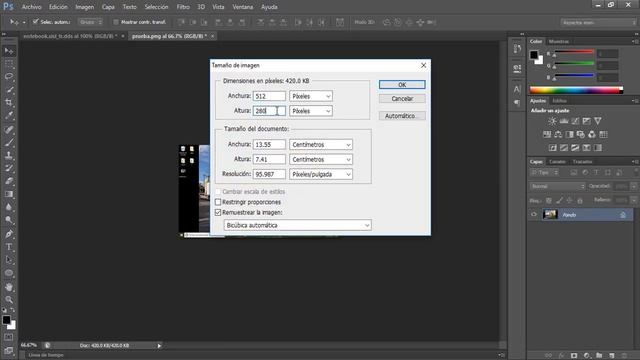This screenshot has width=640, height=360.
Task: Click the Resolución input field
Action: click(269, 174)
